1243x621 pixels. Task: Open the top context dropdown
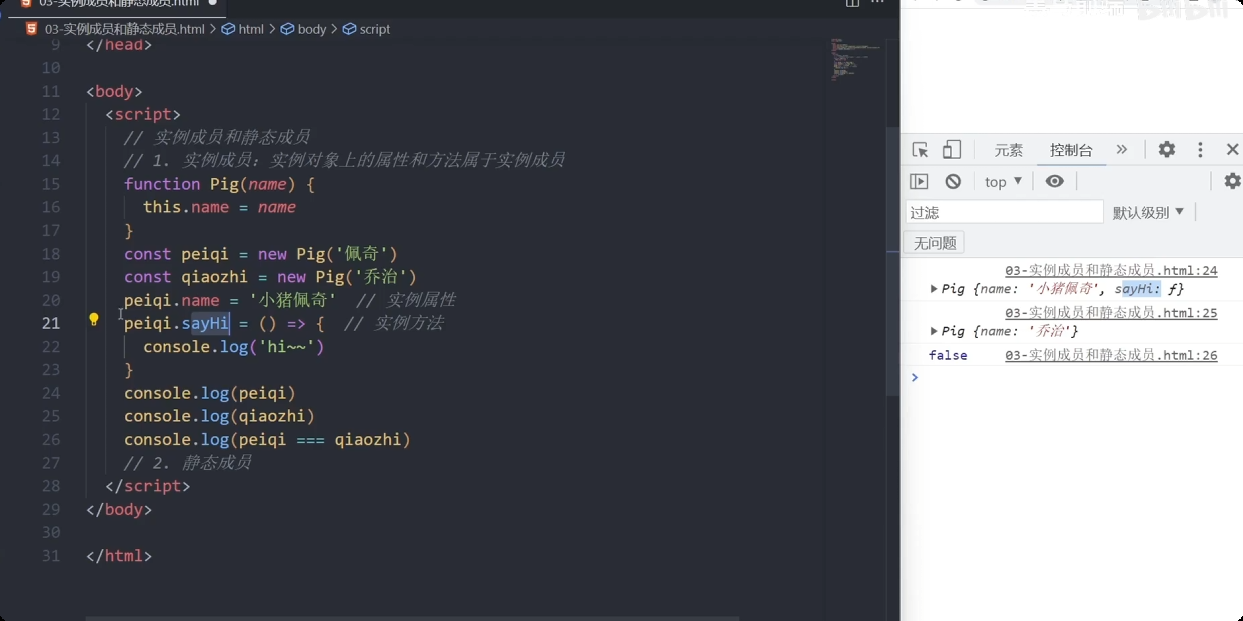tap(1003, 181)
